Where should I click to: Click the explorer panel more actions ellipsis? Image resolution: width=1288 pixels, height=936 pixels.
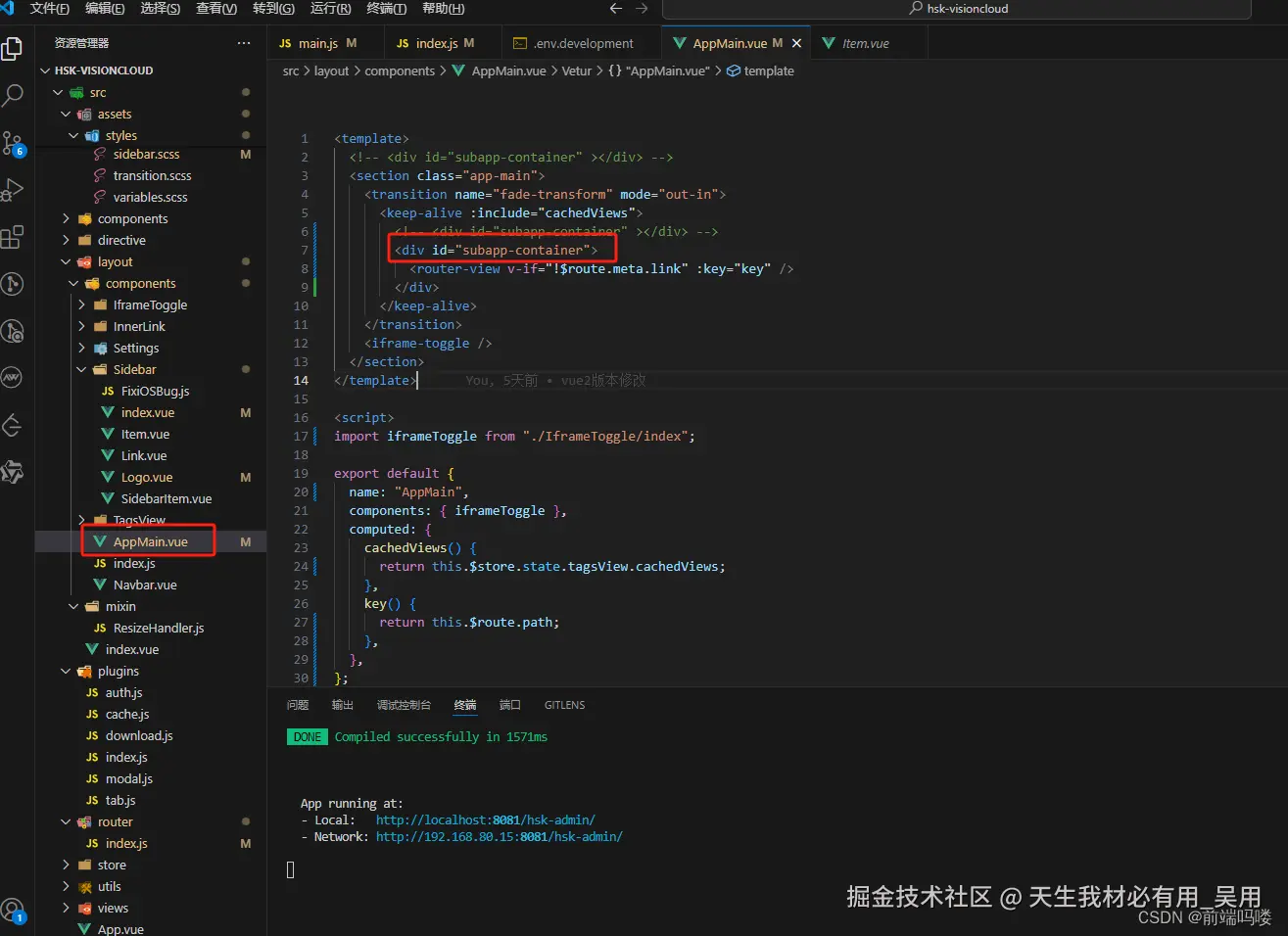click(x=243, y=43)
